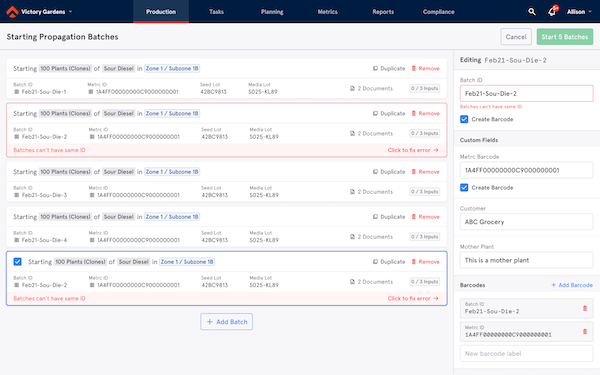Click 0 / 3 Inputs for batch Feb21-Sou-Die-3

pyautogui.click(x=424, y=192)
